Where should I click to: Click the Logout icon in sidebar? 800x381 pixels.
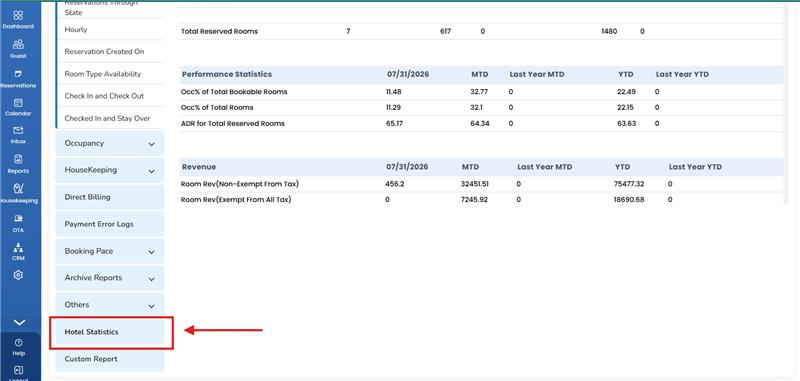tap(18, 370)
